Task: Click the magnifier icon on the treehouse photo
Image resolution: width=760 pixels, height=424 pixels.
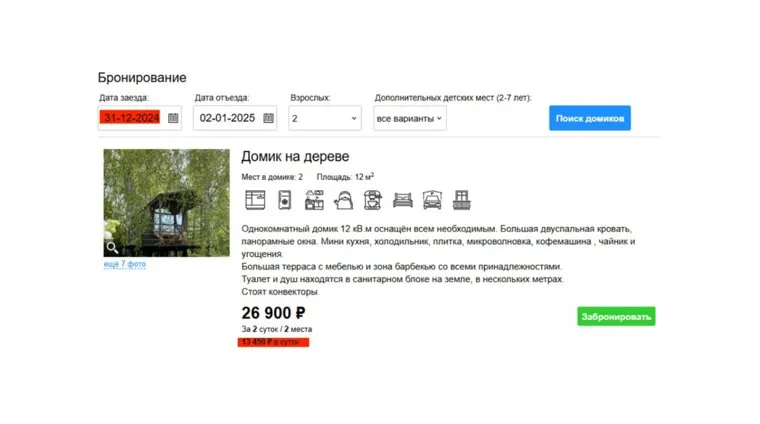Action: (112, 248)
